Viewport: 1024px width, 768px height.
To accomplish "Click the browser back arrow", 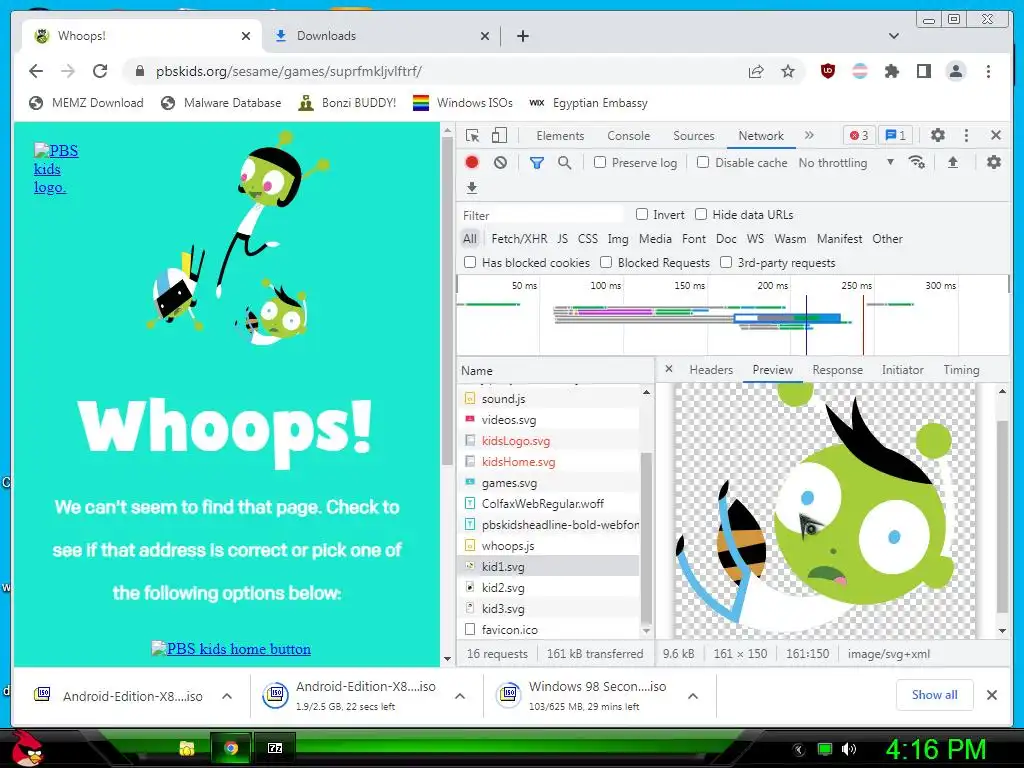I will [36, 71].
